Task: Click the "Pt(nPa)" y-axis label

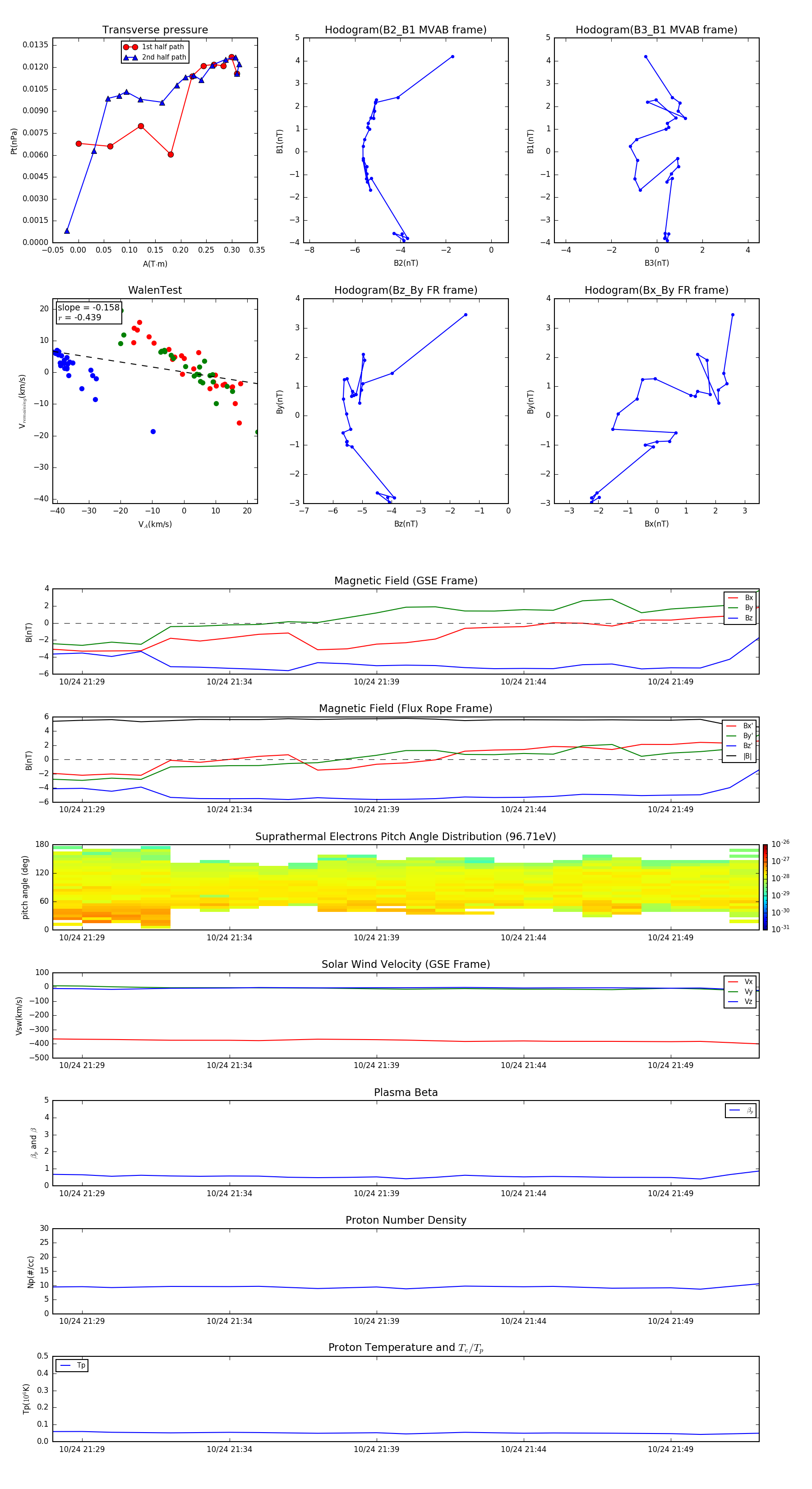Action: (x=14, y=140)
